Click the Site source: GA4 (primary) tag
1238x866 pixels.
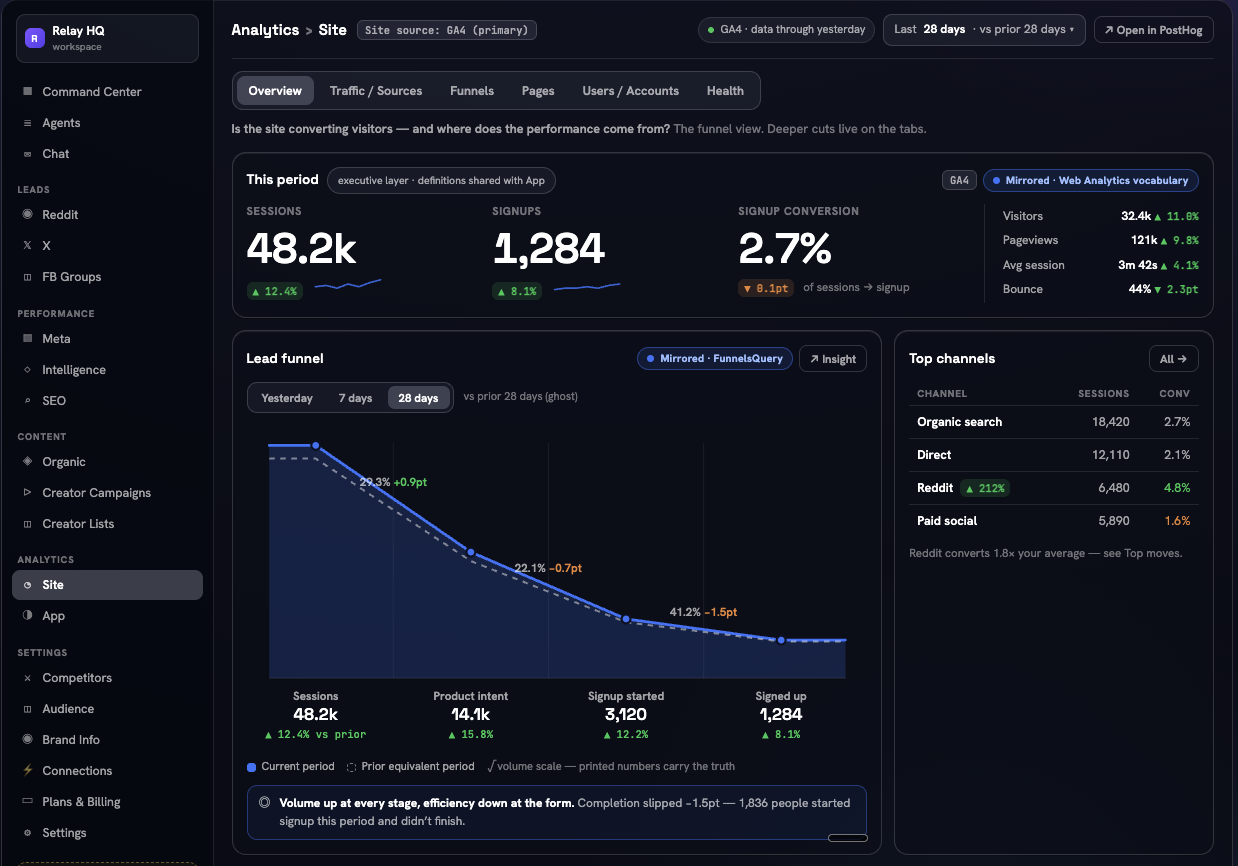(447, 30)
